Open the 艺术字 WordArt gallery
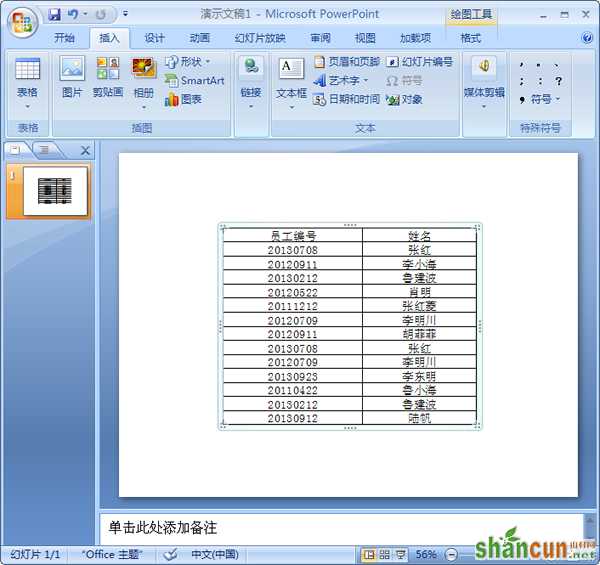 point(341,81)
